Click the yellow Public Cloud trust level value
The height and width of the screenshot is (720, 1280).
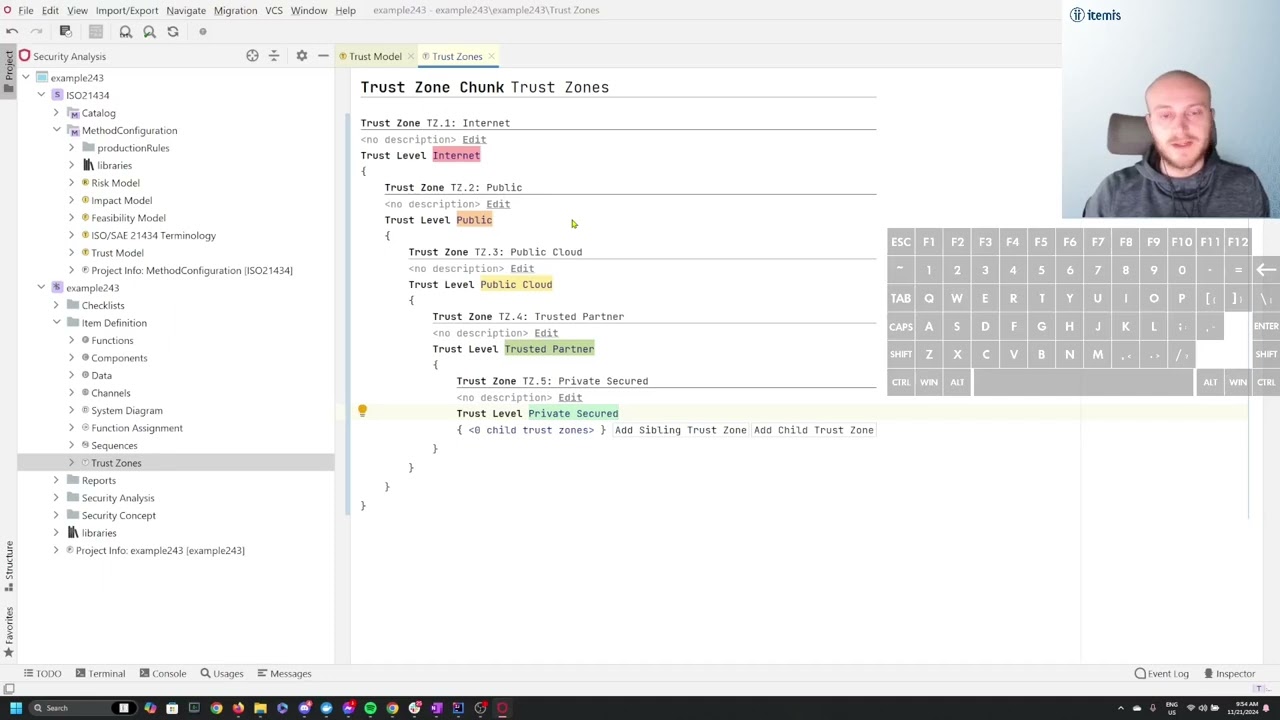(516, 284)
